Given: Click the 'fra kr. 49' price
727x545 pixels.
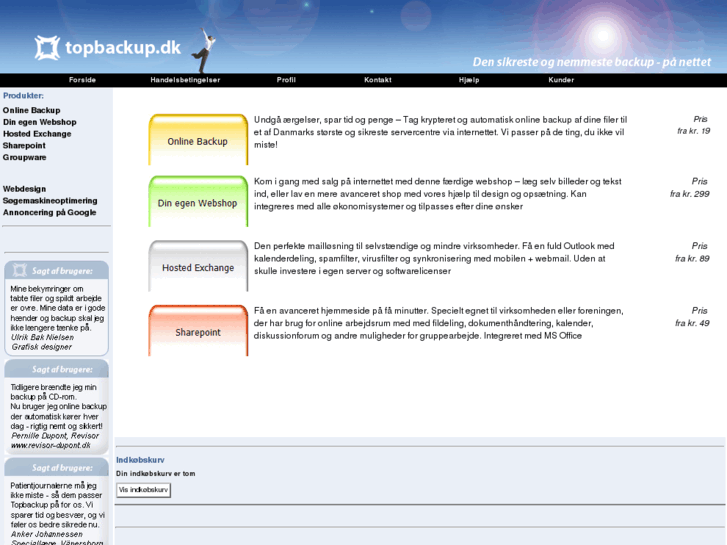Looking at the screenshot, I should tap(692, 323).
